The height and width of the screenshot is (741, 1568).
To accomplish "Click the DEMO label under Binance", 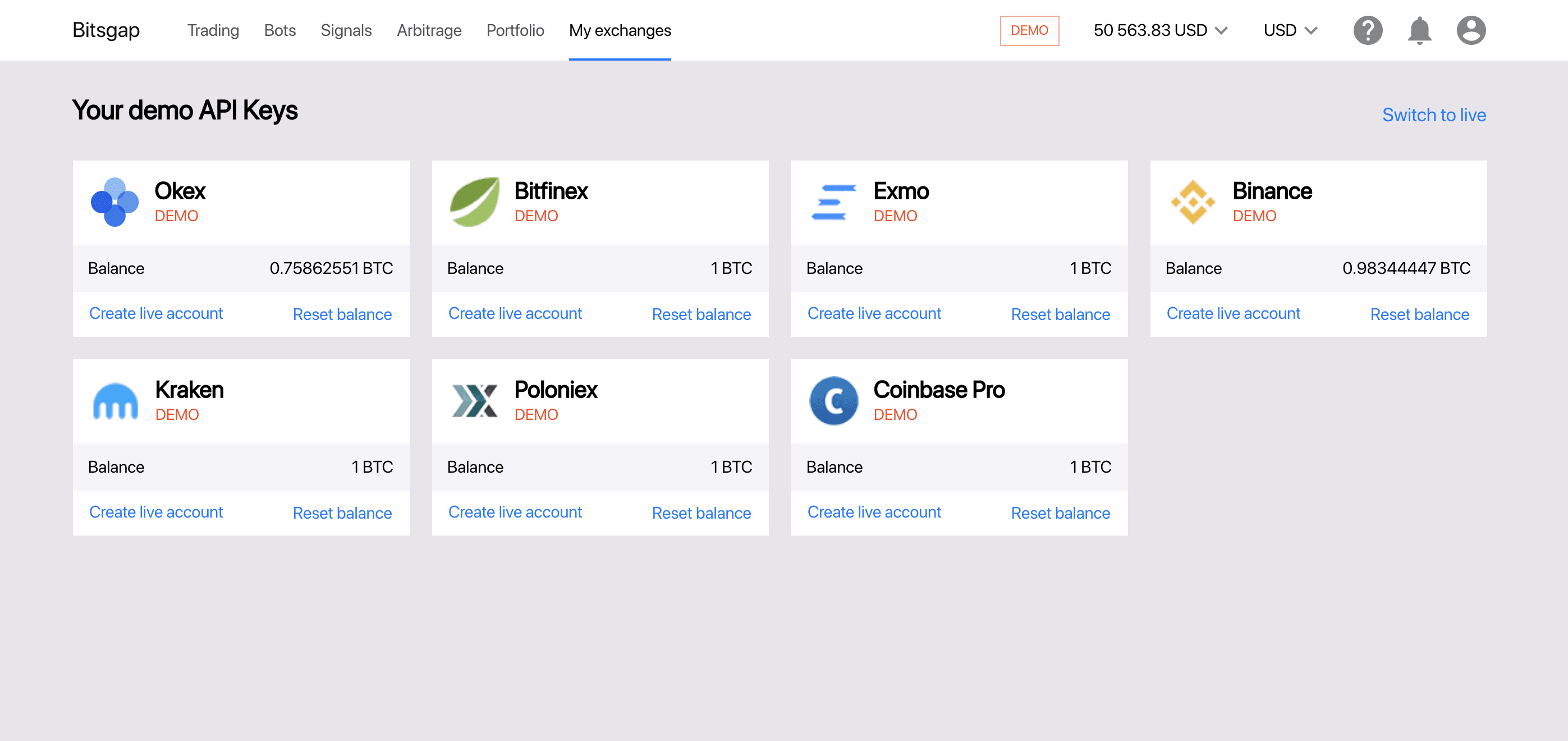I will pyautogui.click(x=1254, y=216).
